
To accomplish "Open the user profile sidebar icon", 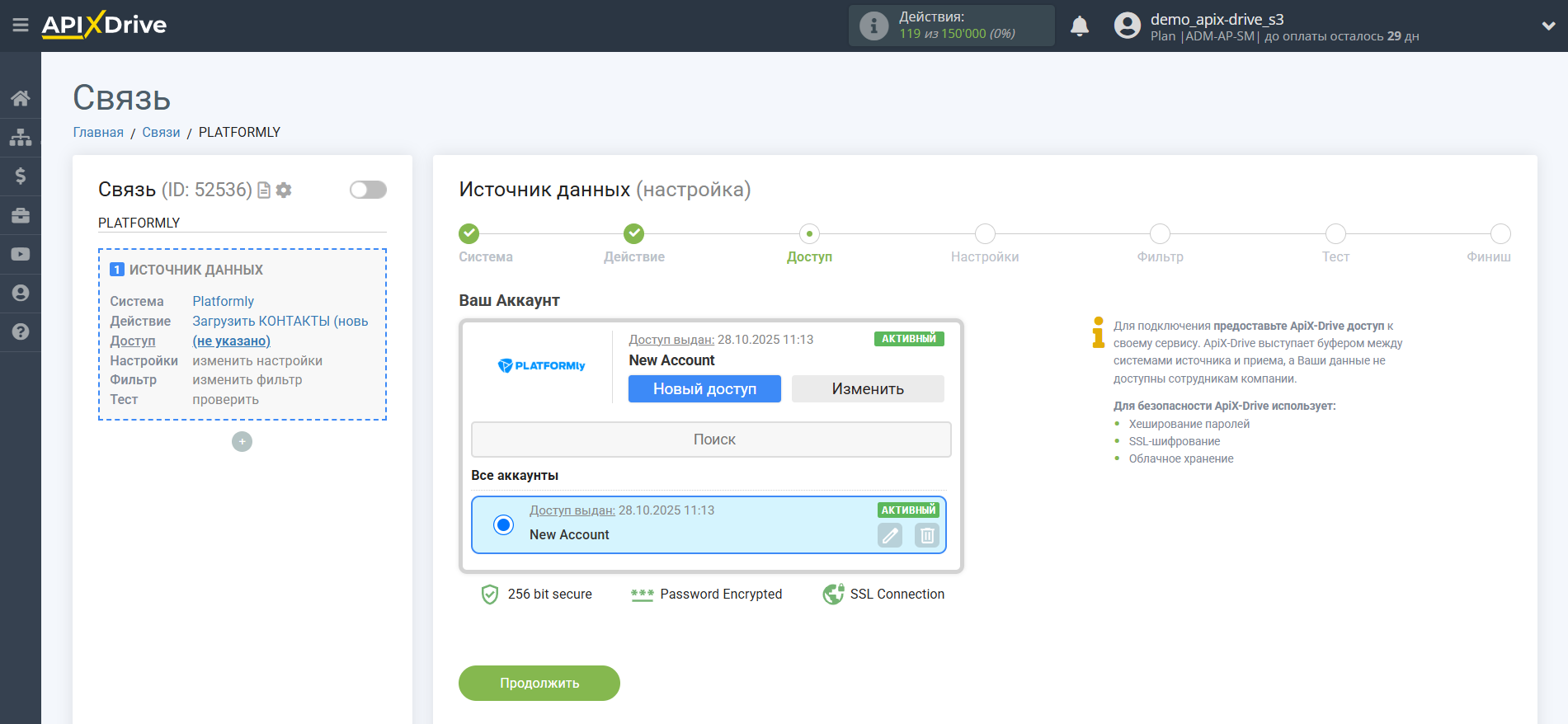I will pyautogui.click(x=21, y=293).
